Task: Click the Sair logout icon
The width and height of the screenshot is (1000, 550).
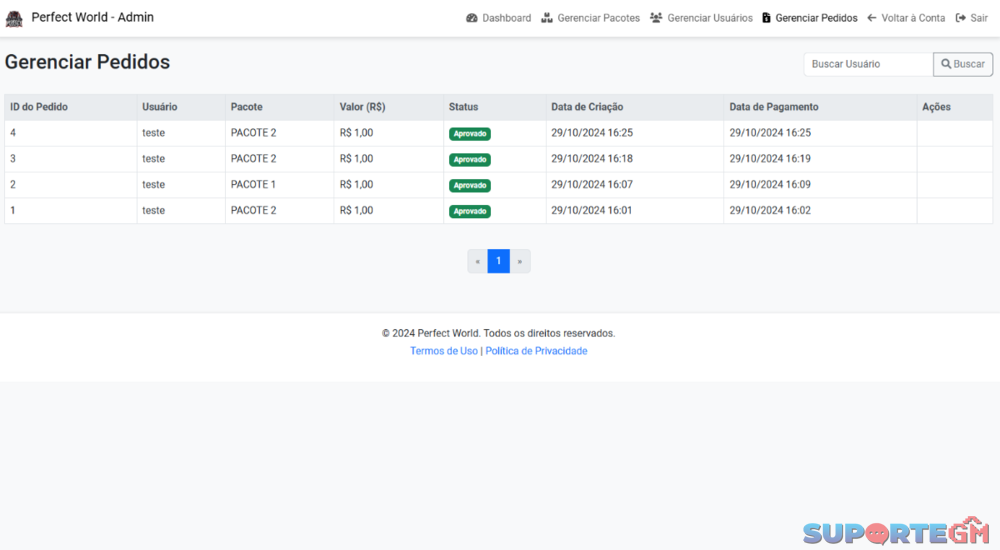Action: coord(961,18)
